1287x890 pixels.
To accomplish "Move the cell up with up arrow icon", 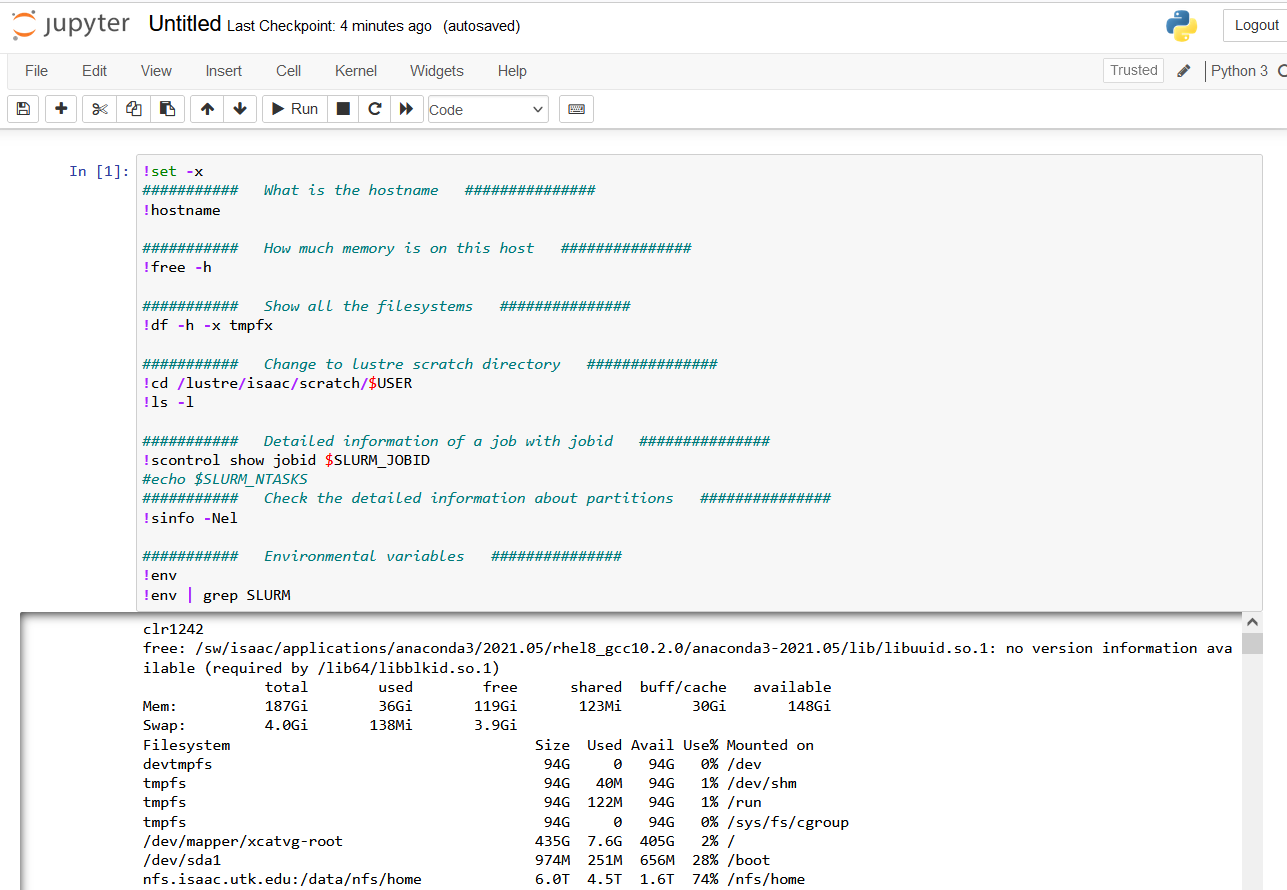I will 206,108.
